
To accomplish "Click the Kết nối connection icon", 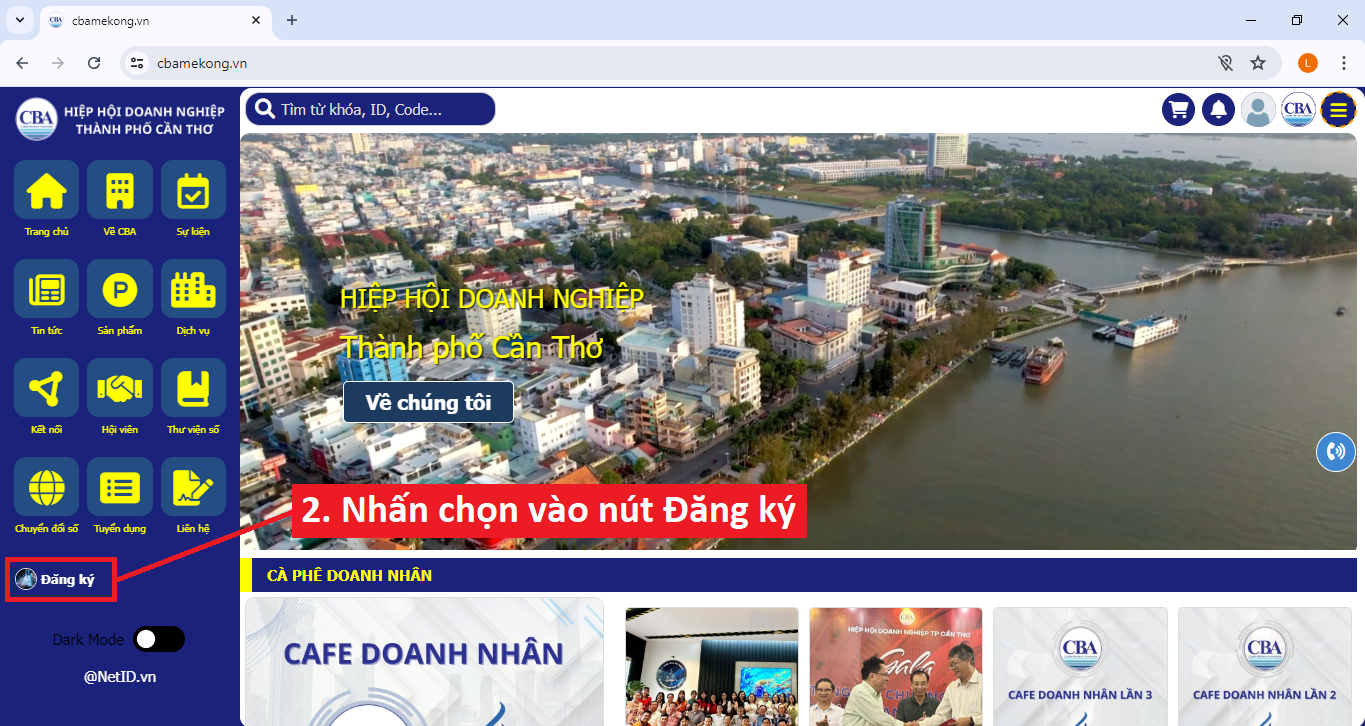I will point(46,388).
